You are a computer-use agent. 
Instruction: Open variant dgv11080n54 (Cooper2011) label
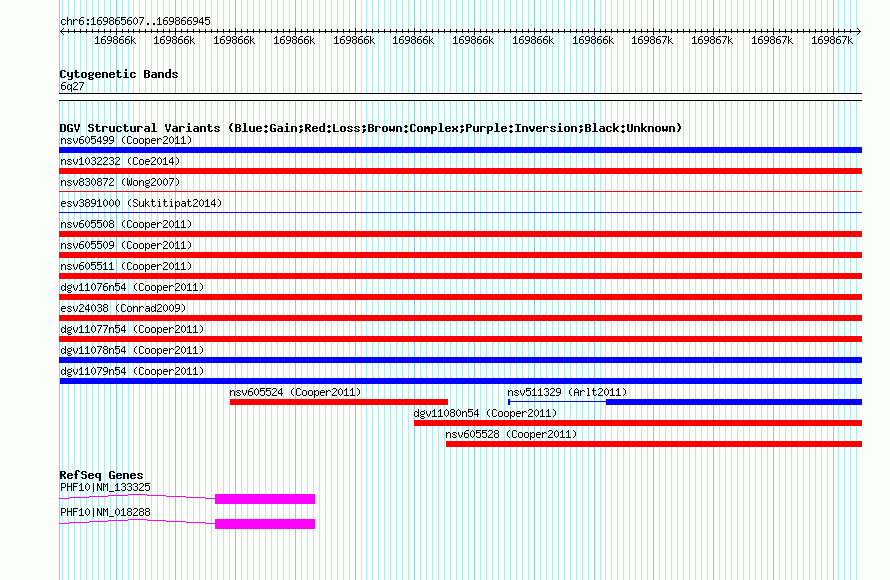[485, 413]
